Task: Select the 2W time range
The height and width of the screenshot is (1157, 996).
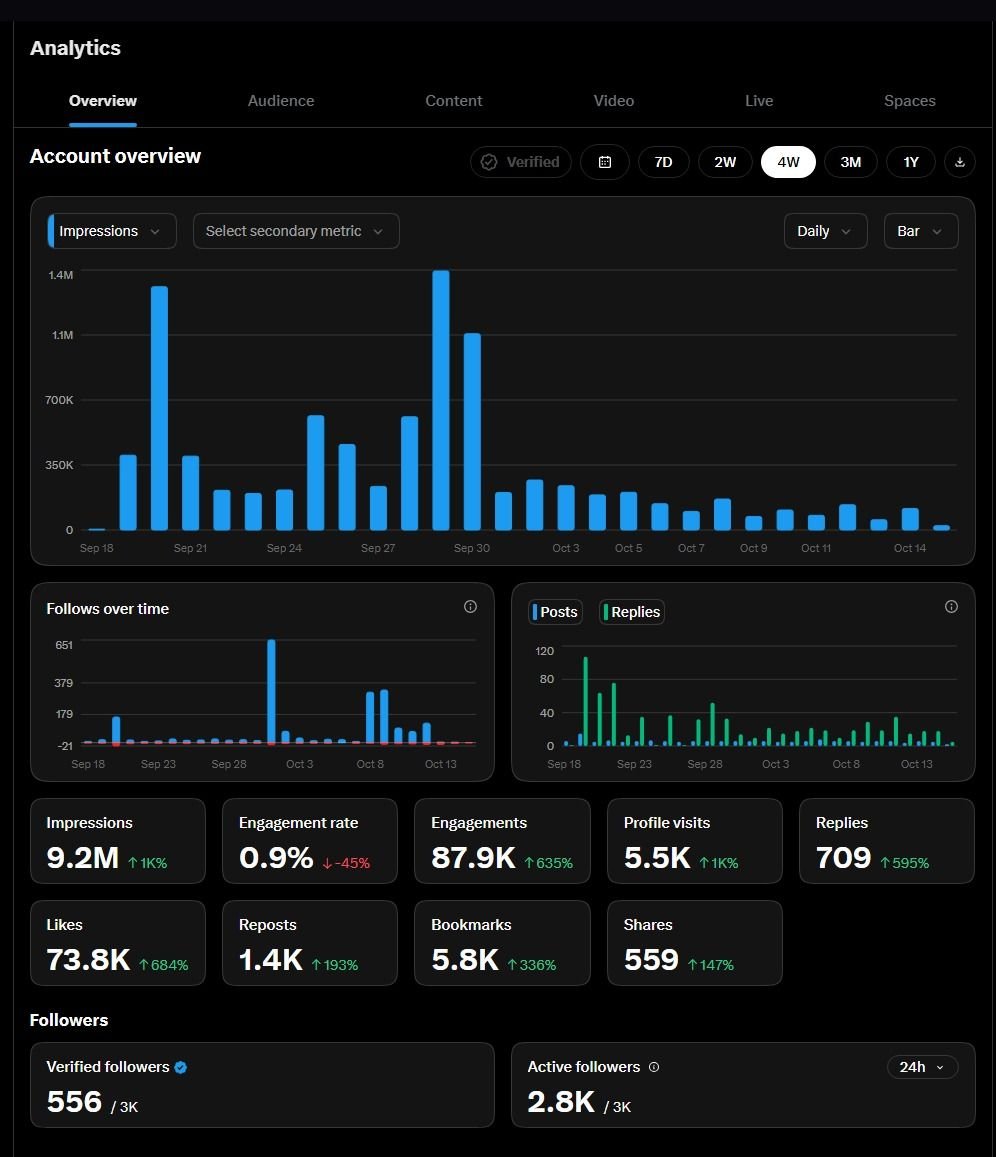Action: (x=725, y=162)
